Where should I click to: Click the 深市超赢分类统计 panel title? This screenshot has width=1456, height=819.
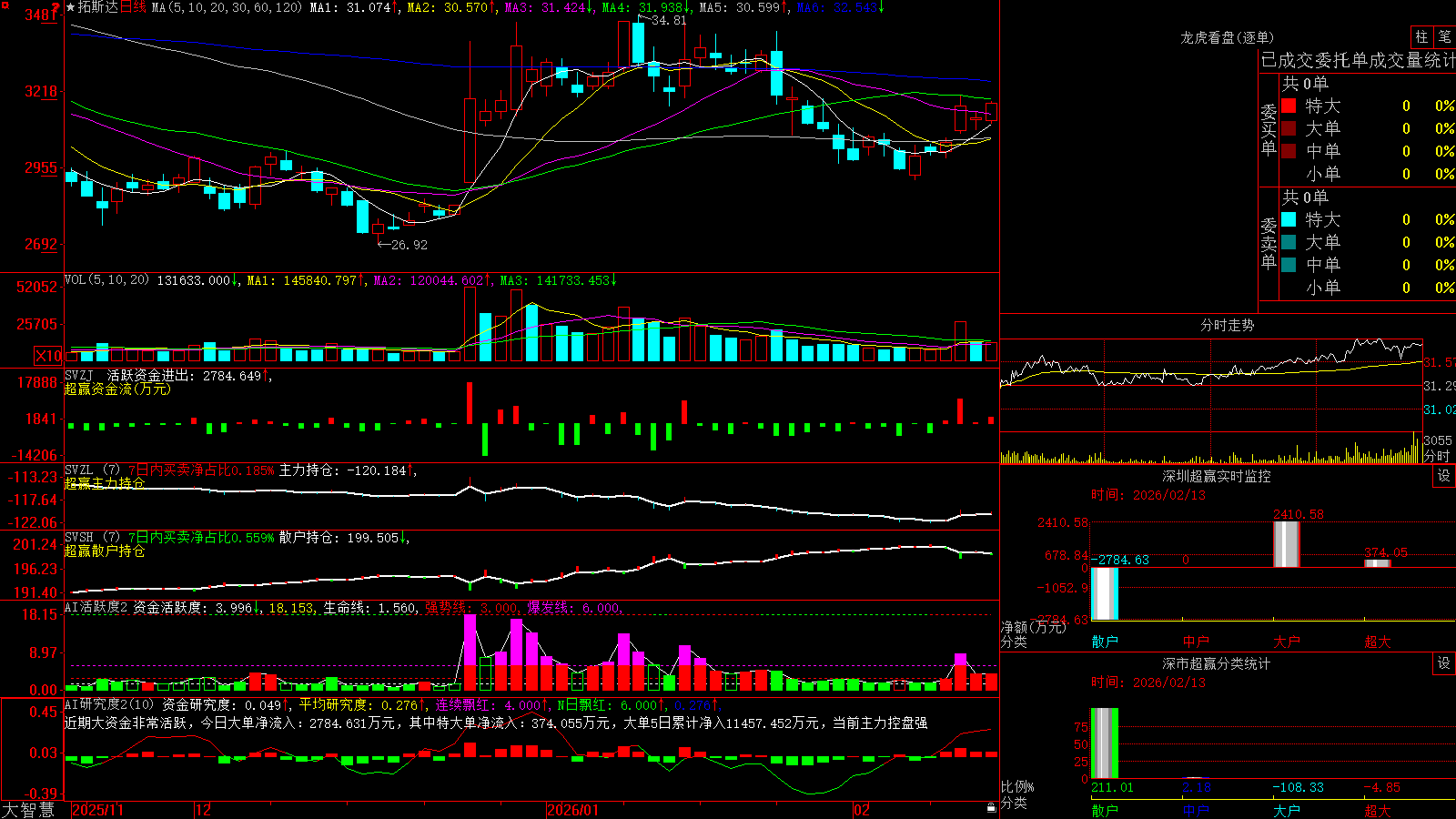(x=1217, y=663)
